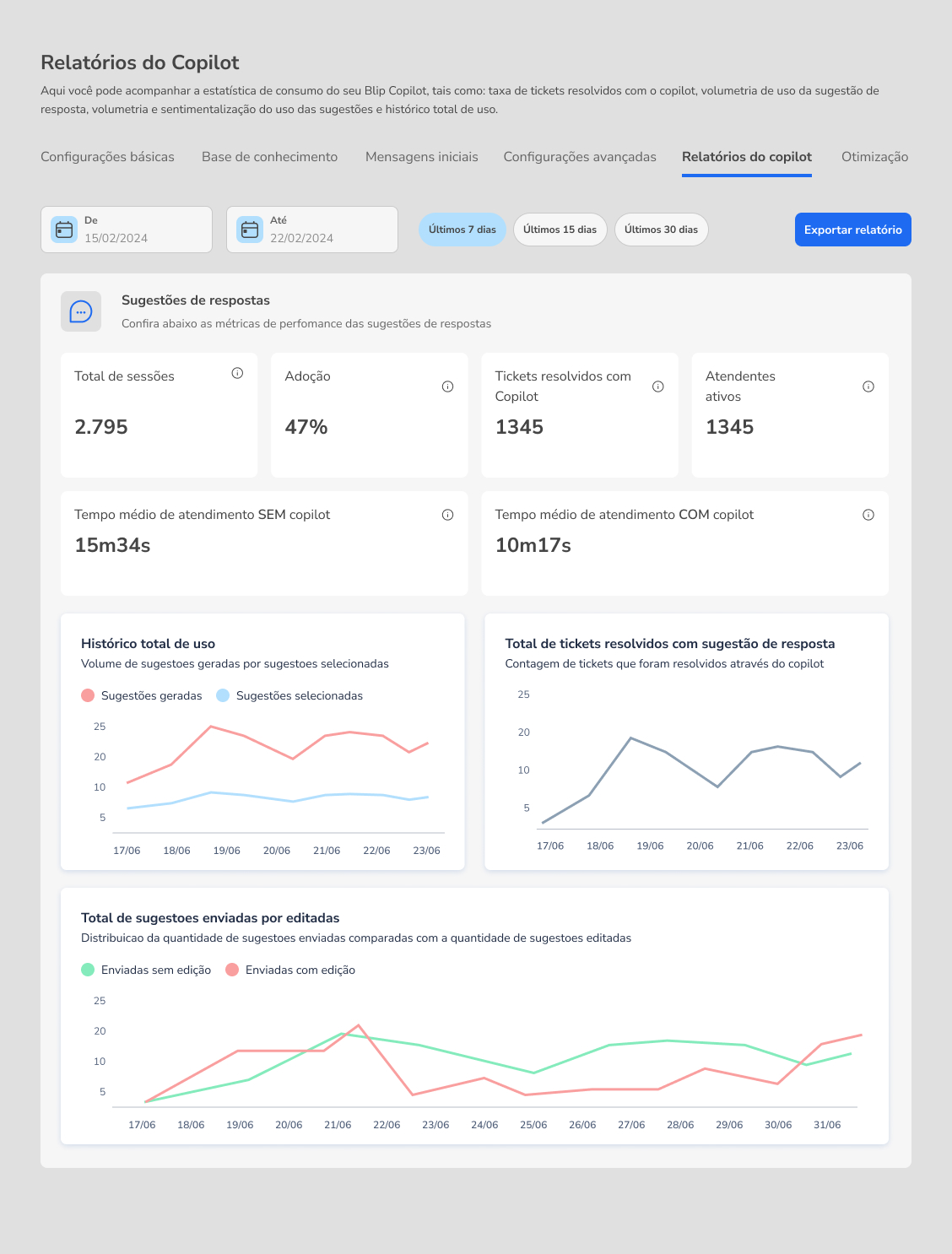Edit the De start date field

(127, 230)
